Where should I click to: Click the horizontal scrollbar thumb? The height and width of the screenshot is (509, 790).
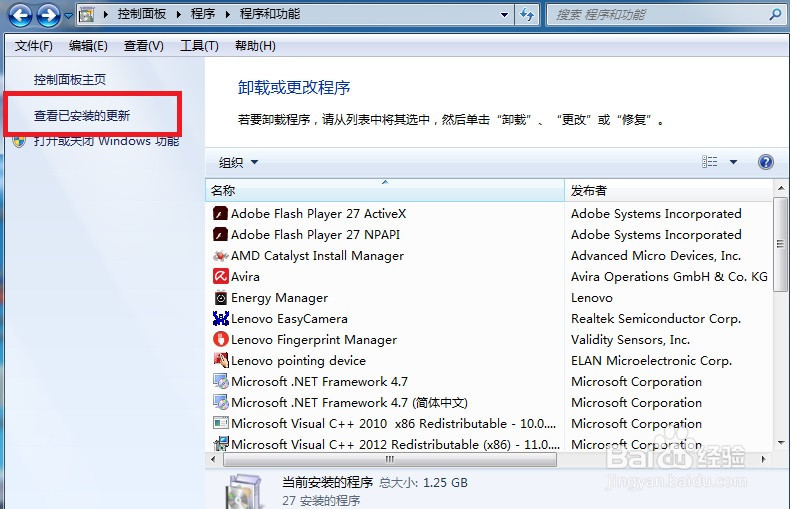click(390, 460)
